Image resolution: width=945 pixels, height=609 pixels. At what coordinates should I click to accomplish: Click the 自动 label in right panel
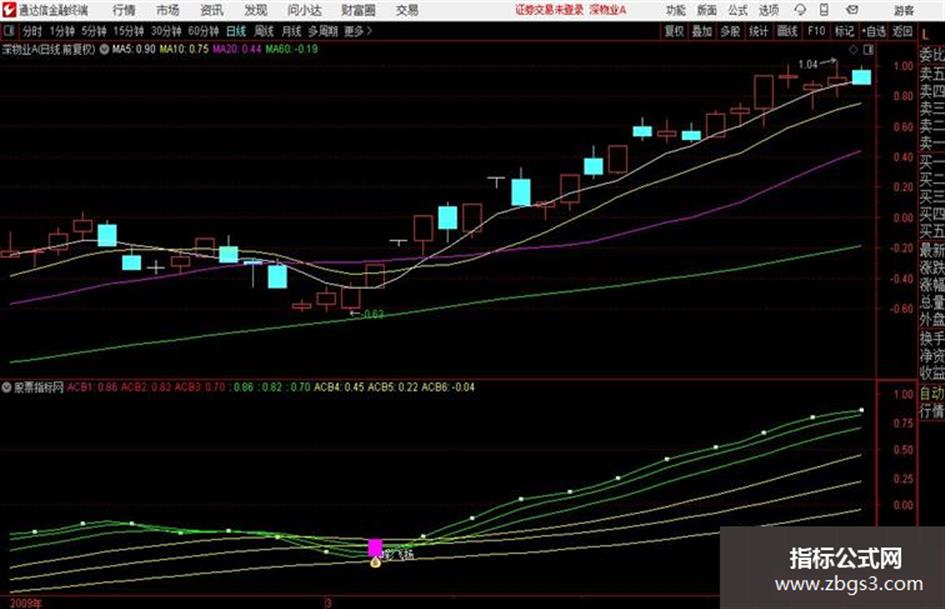(x=932, y=394)
